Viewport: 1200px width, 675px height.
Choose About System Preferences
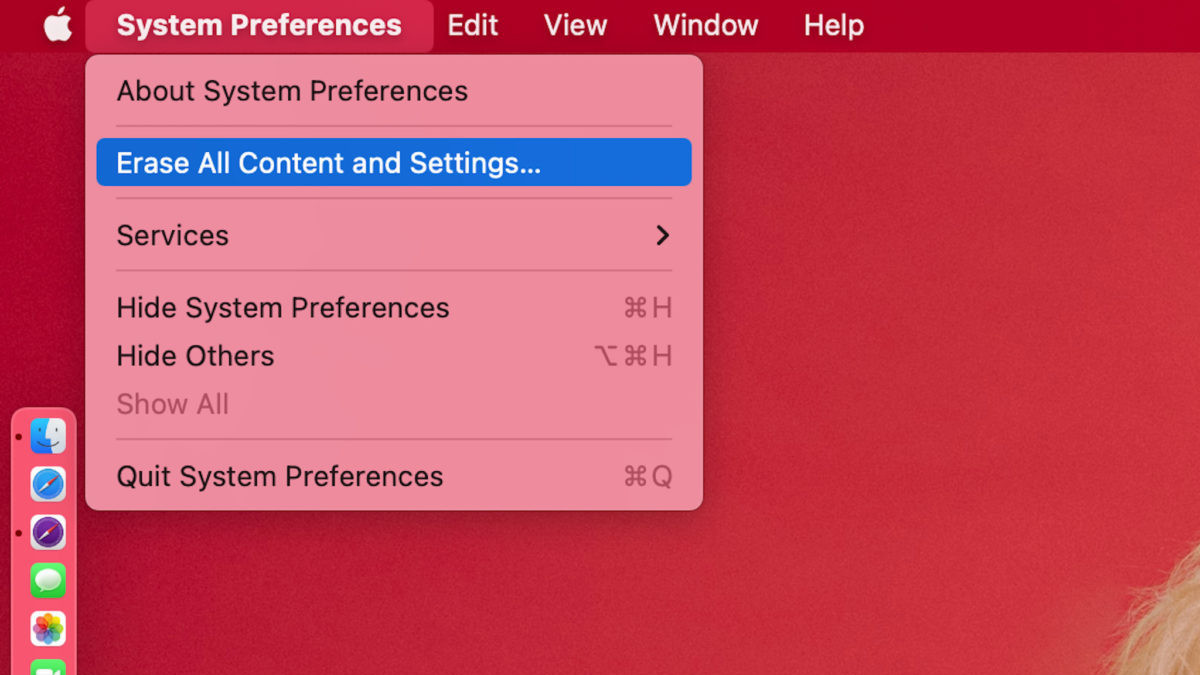[292, 91]
